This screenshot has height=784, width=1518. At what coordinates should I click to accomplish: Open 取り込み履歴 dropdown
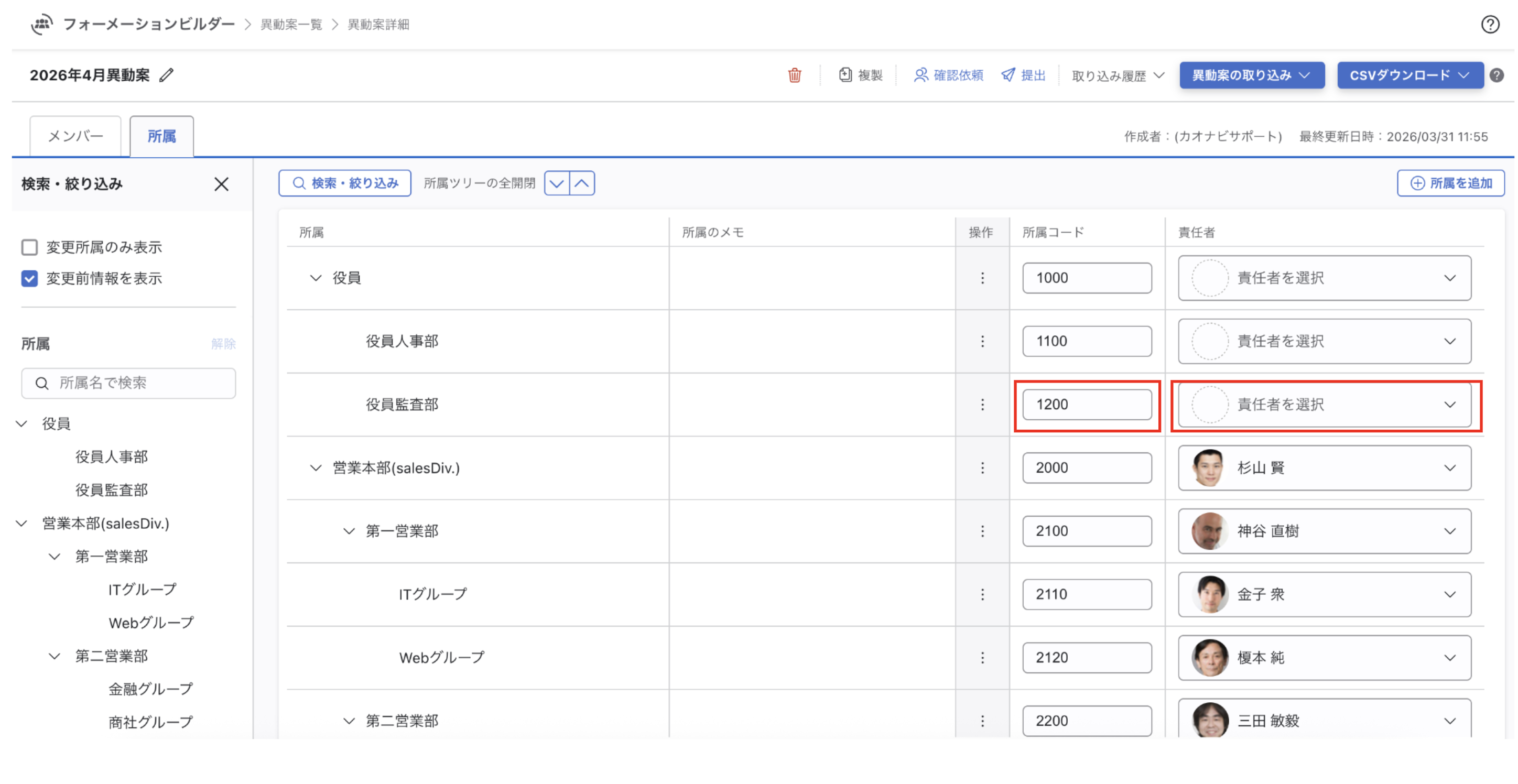1118,75
